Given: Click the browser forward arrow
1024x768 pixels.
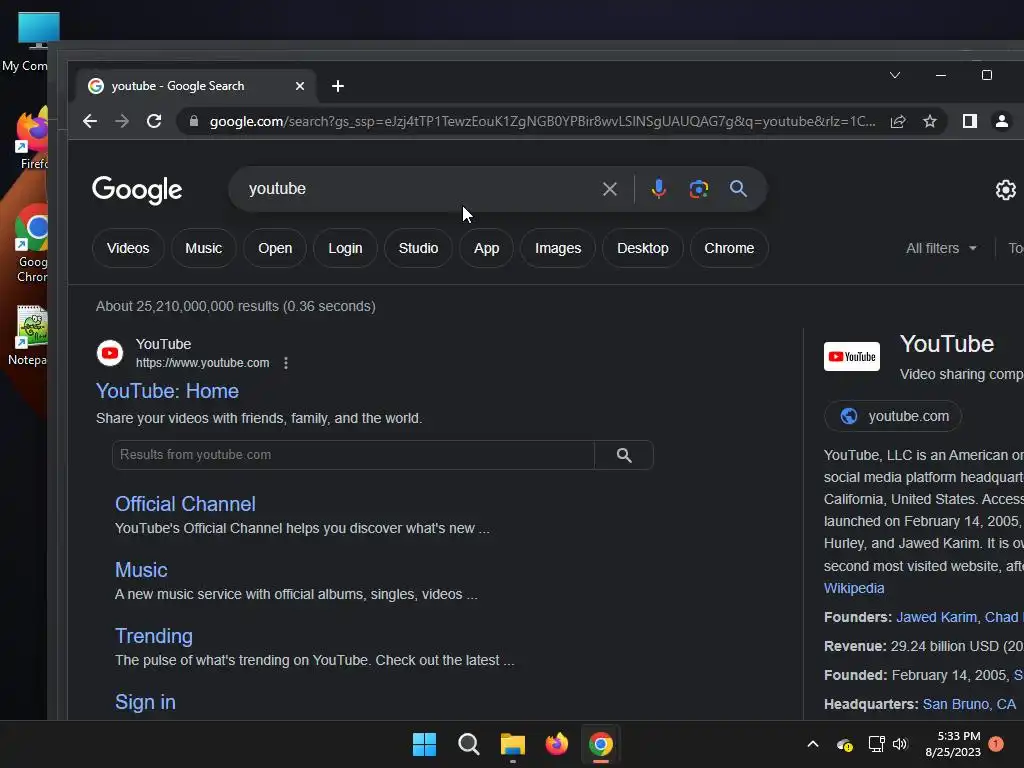Looking at the screenshot, I should [122, 121].
